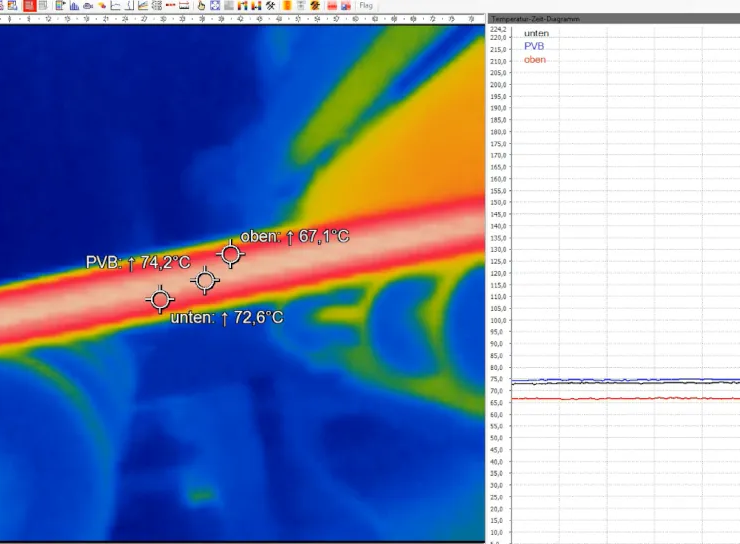This screenshot has width=740, height=544.
Task: Click the camera device toolbar icon
Action: [x=88, y=6]
